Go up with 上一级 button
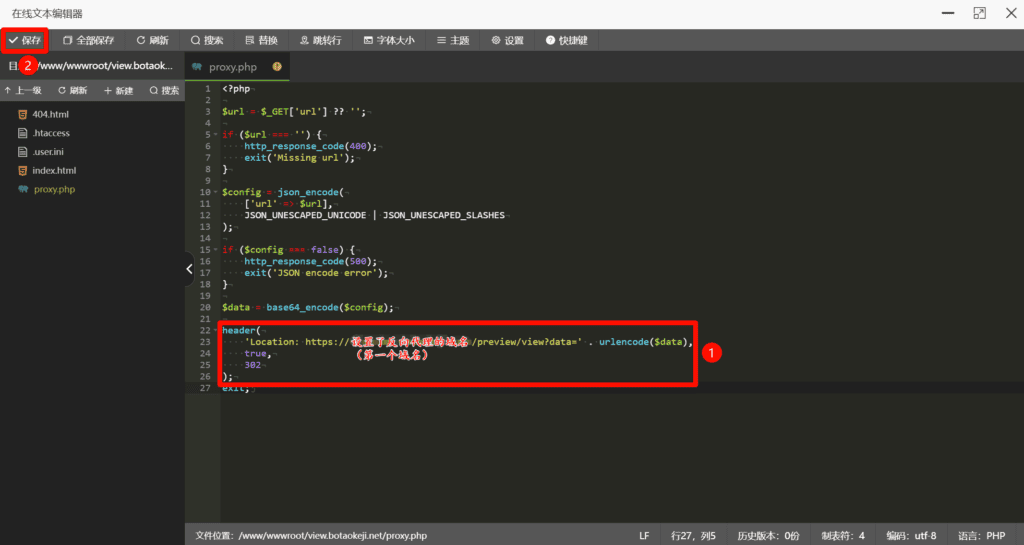 coord(23,91)
